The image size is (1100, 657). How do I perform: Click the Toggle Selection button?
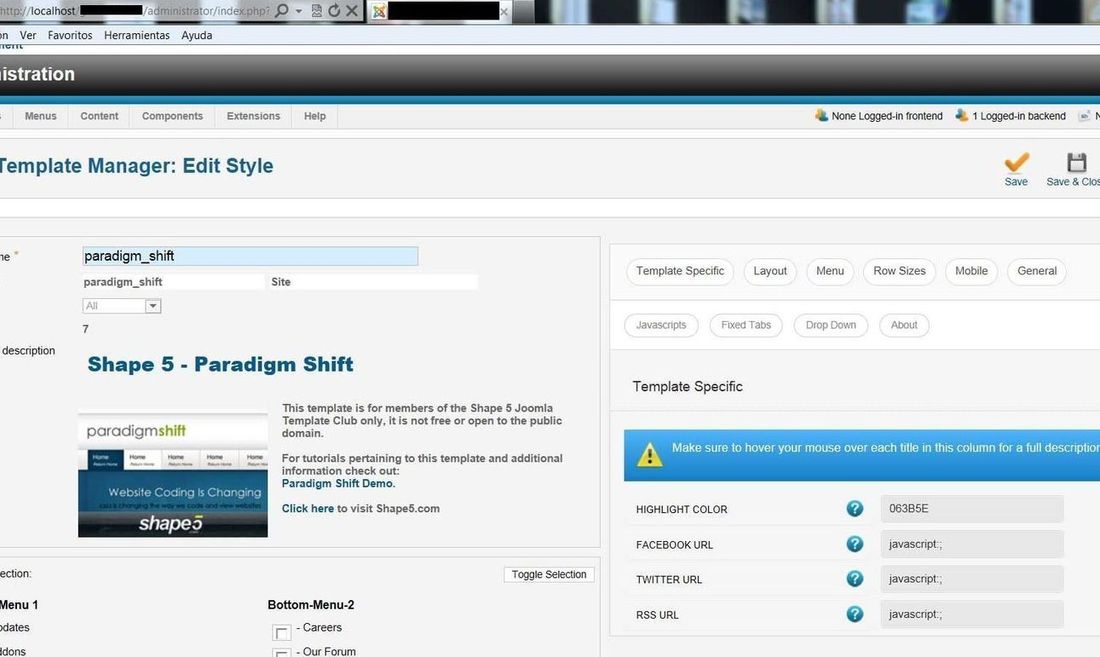point(549,574)
